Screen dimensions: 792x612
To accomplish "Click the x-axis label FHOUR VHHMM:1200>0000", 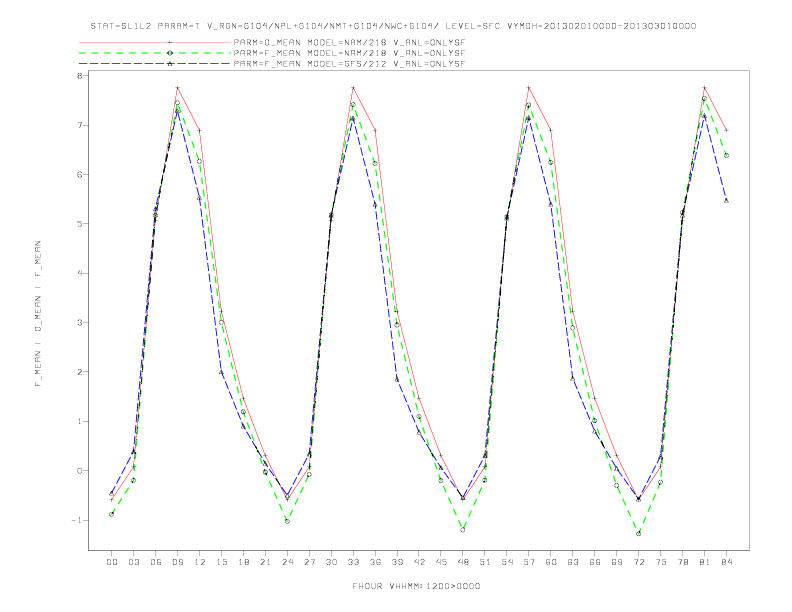I will tap(416, 586).
